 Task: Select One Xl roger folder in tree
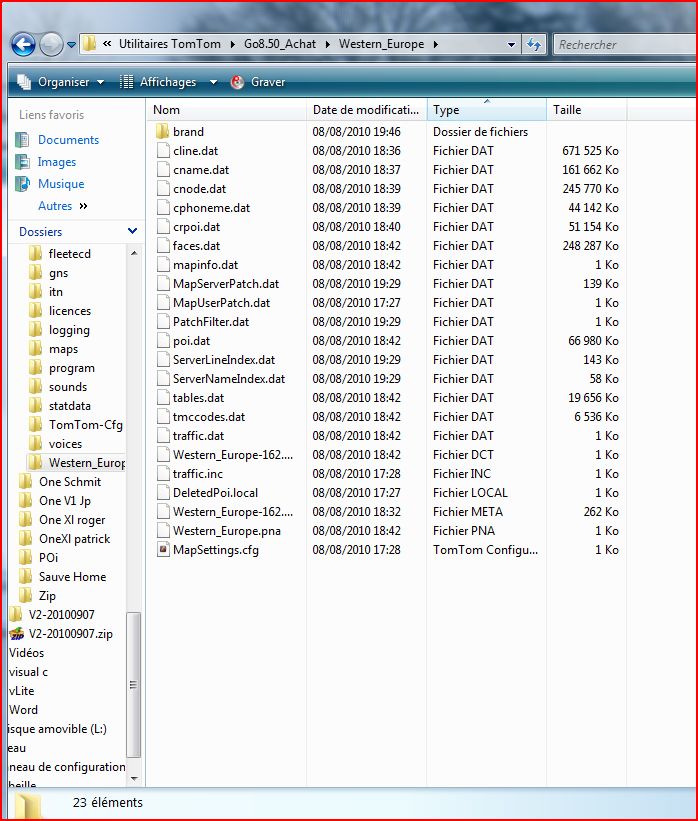[x=72, y=520]
